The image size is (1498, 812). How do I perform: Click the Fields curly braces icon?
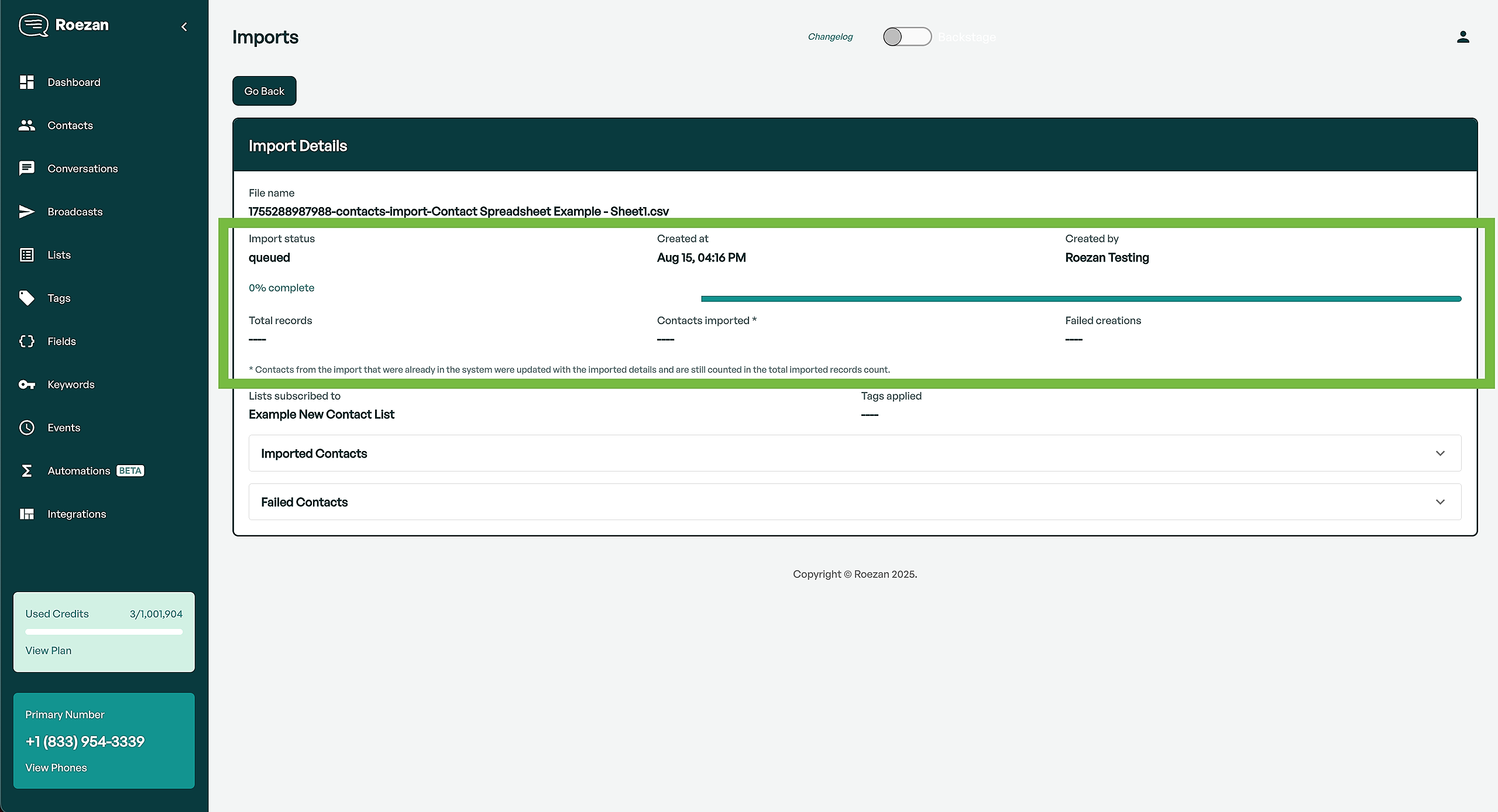point(27,341)
